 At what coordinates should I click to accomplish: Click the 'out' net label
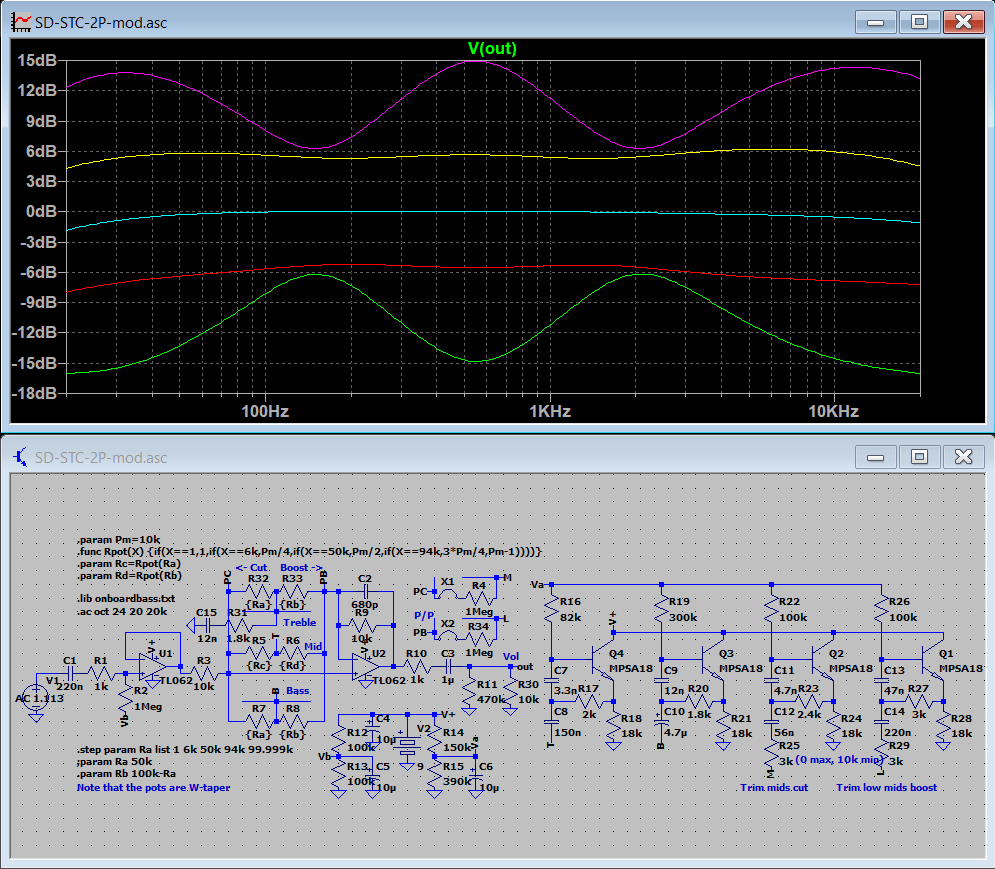click(x=525, y=667)
